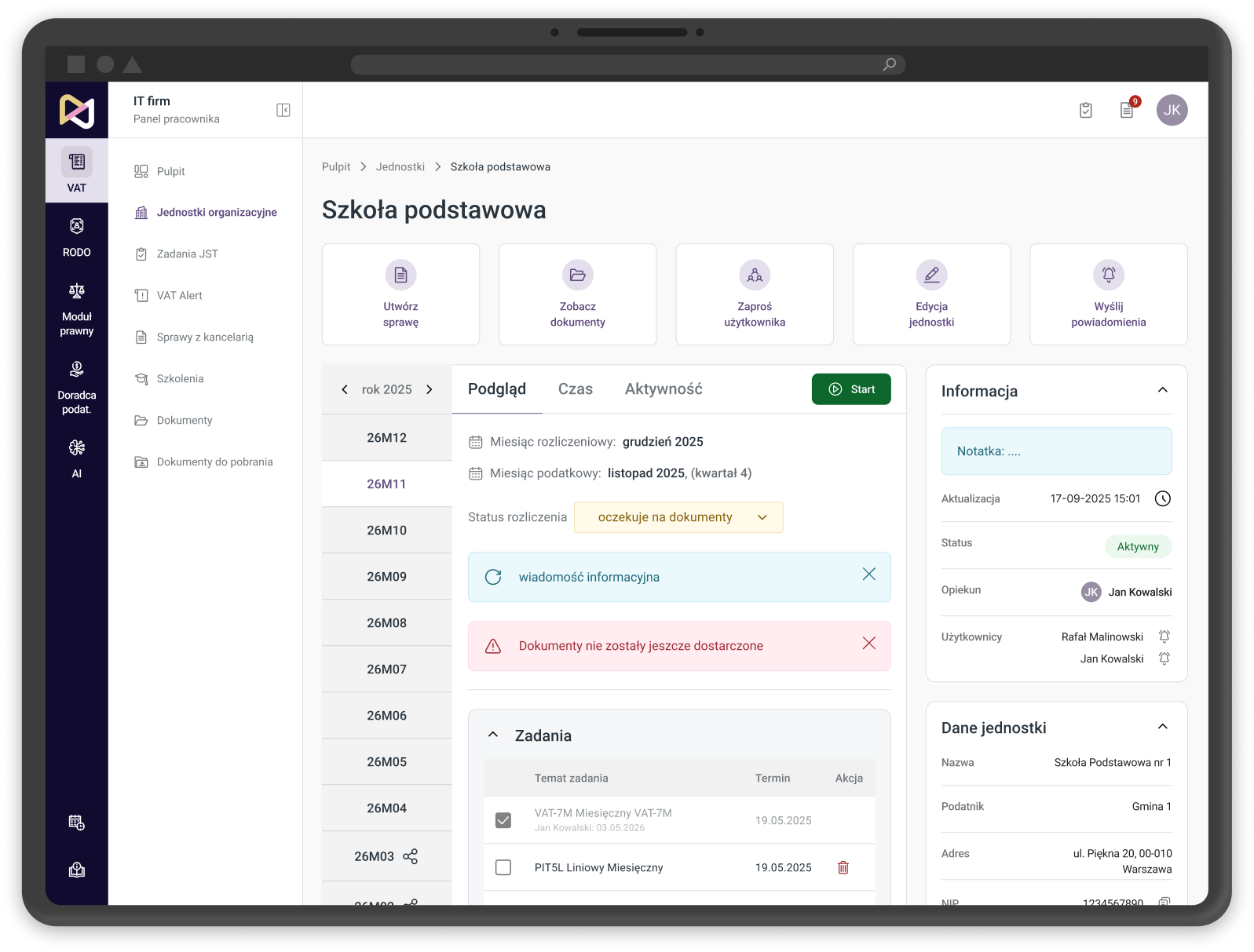Open notifications with red badge
The width and height of the screenshot is (1254, 952).
point(1128,109)
